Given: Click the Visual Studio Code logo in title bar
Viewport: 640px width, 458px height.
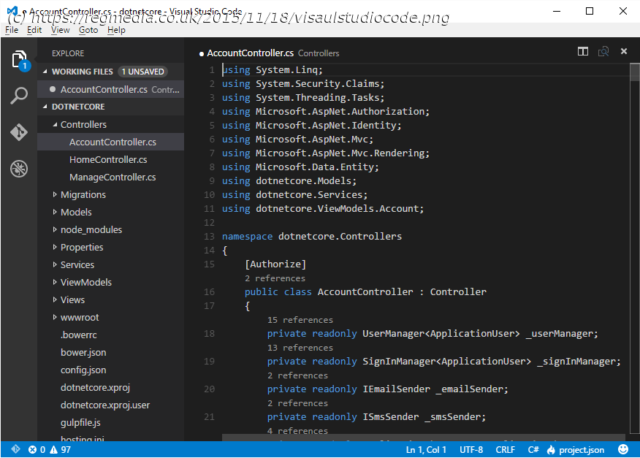Looking at the screenshot, I should (12, 11).
